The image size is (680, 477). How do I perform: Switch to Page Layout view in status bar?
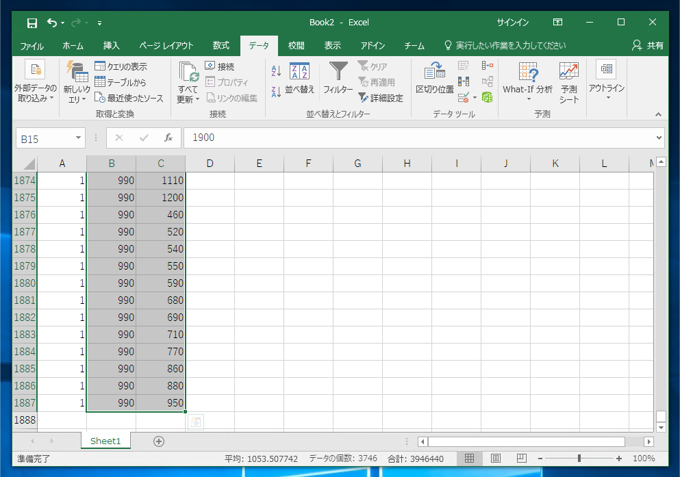495,458
